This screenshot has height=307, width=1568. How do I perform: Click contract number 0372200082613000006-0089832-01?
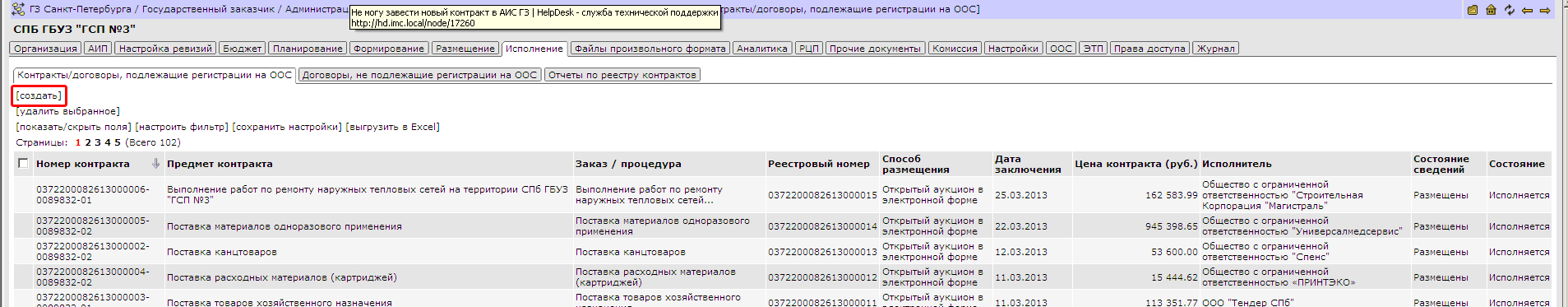[x=93, y=195]
